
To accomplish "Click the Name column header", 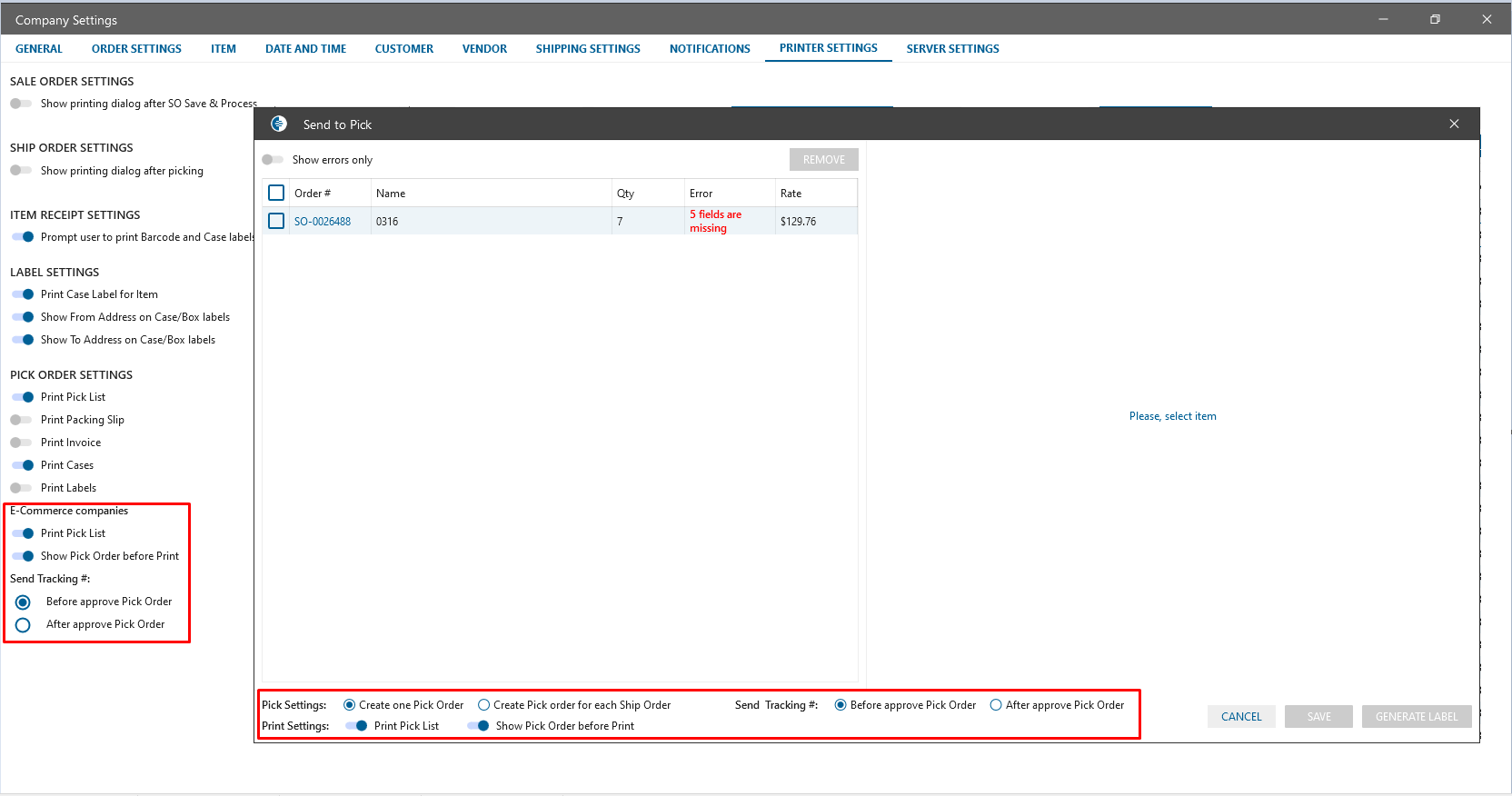I will [x=391, y=194].
